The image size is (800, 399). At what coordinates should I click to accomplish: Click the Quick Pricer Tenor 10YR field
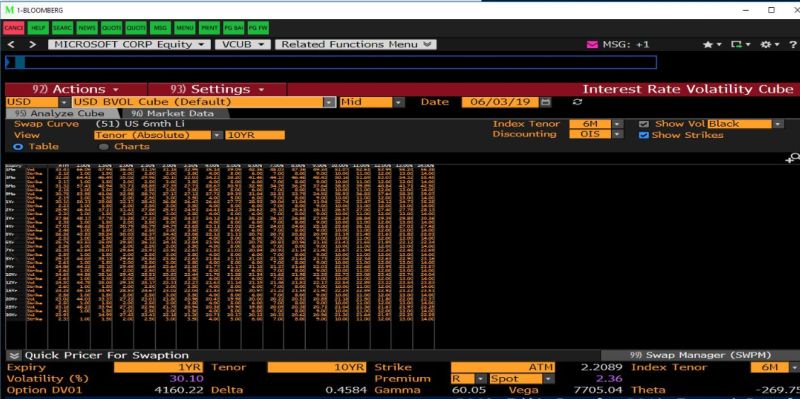pos(317,367)
